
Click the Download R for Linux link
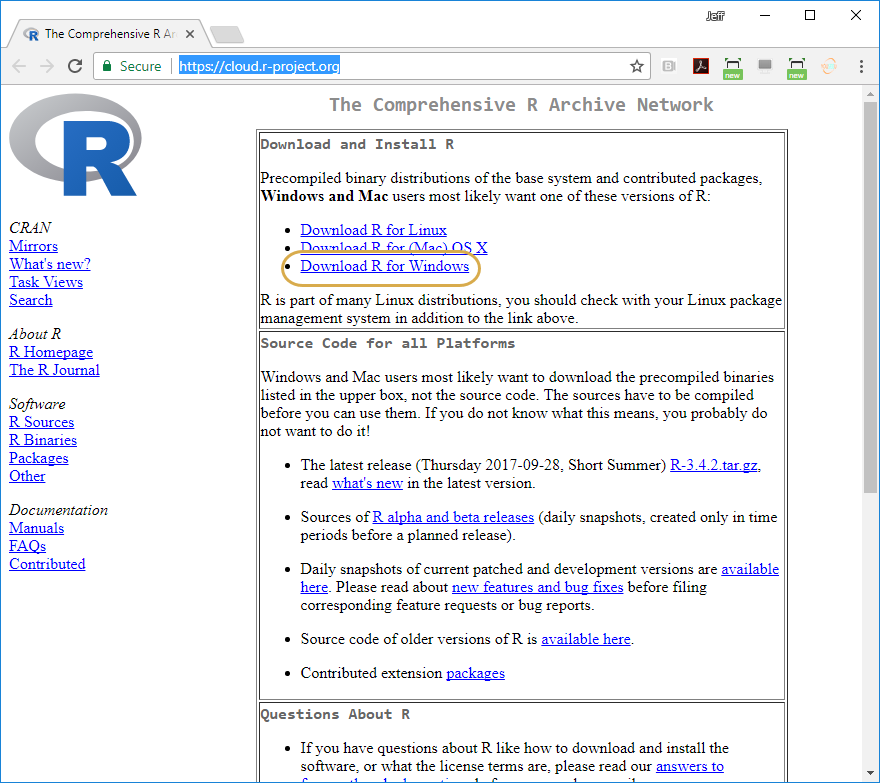(x=373, y=230)
